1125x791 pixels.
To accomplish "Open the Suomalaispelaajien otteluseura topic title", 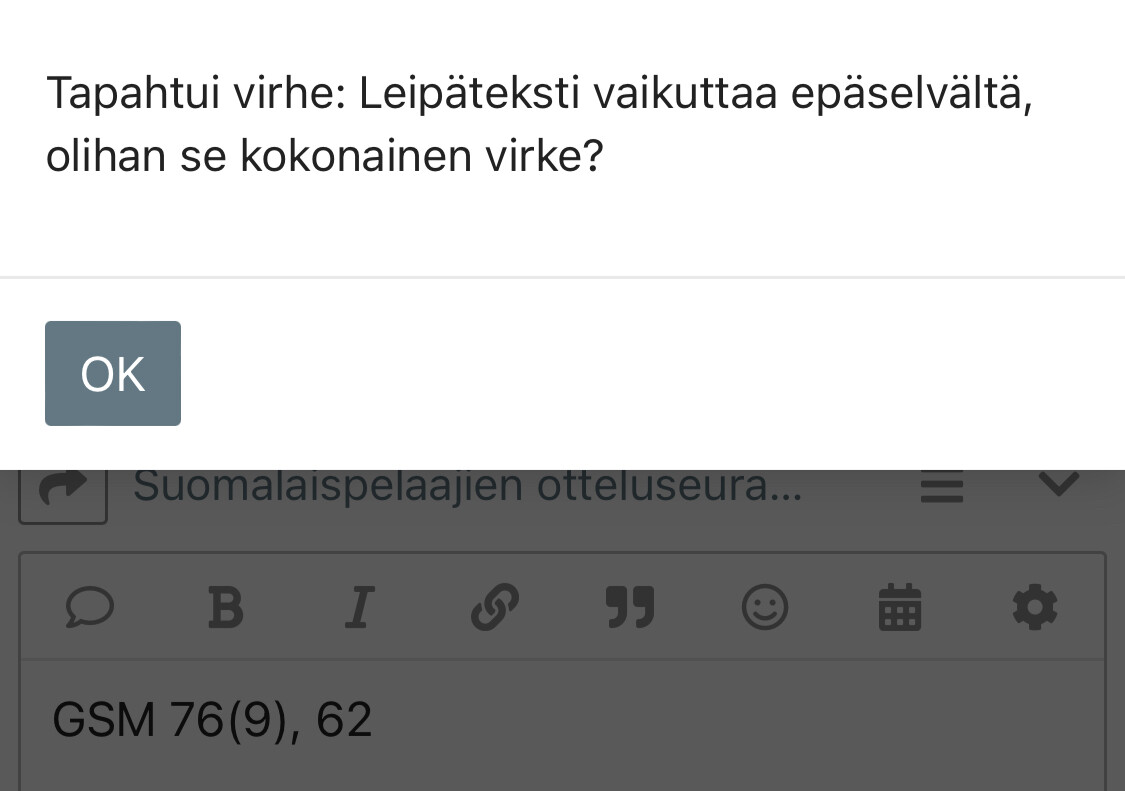I will point(468,487).
